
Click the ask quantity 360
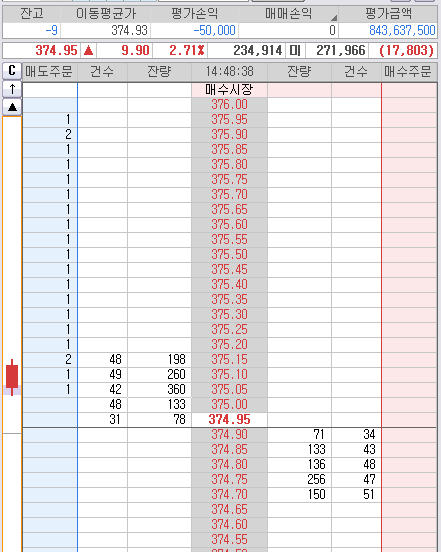click(176, 389)
